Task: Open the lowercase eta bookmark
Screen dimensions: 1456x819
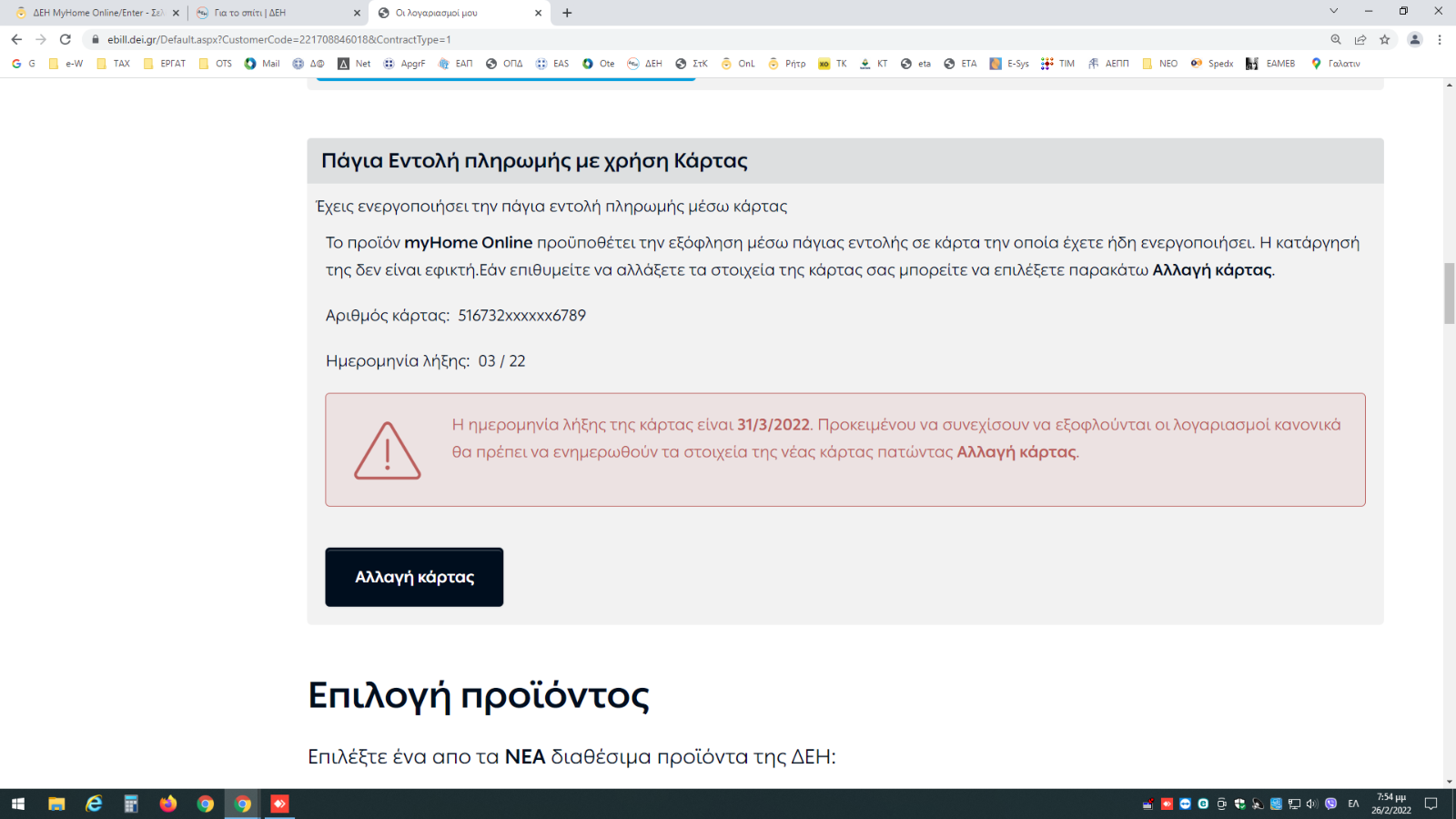Action: tap(915, 64)
